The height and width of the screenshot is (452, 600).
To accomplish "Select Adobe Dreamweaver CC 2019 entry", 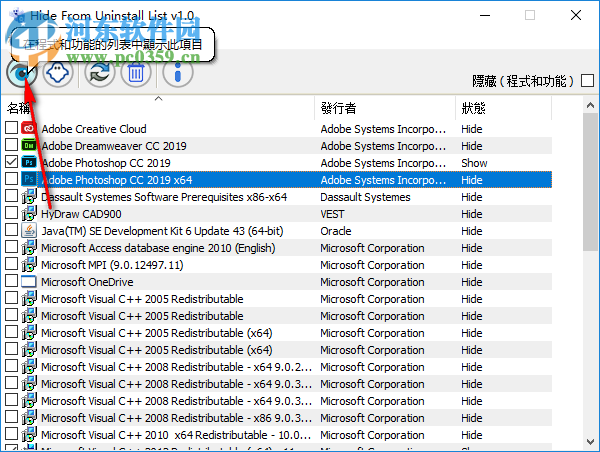I will [x=277, y=146].
